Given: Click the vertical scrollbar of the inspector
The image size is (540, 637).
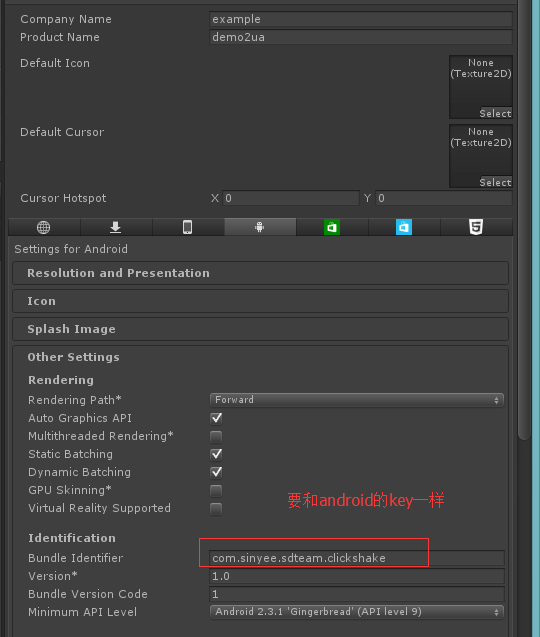Looking at the screenshot, I should (x=525, y=219).
